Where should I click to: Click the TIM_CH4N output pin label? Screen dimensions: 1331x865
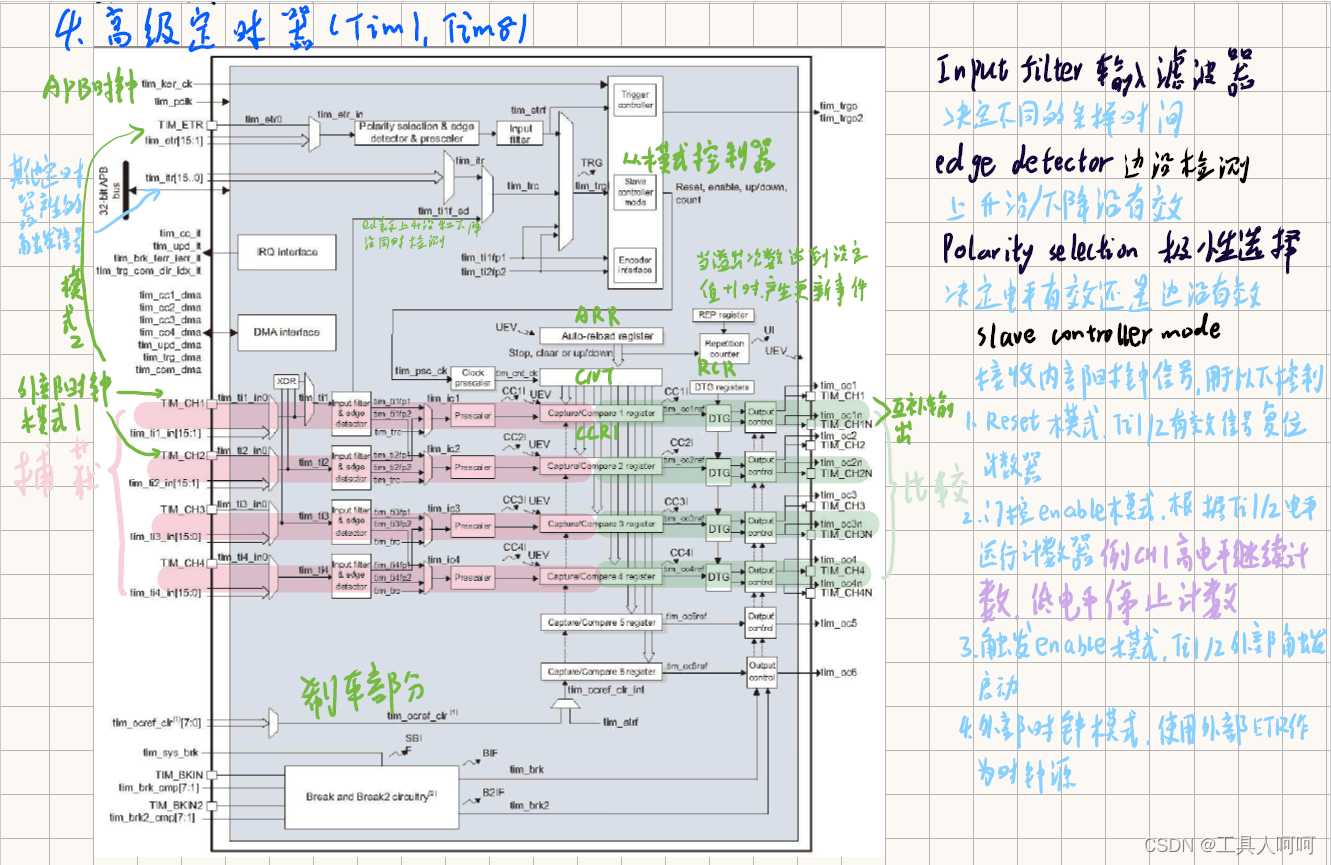tap(846, 593)
